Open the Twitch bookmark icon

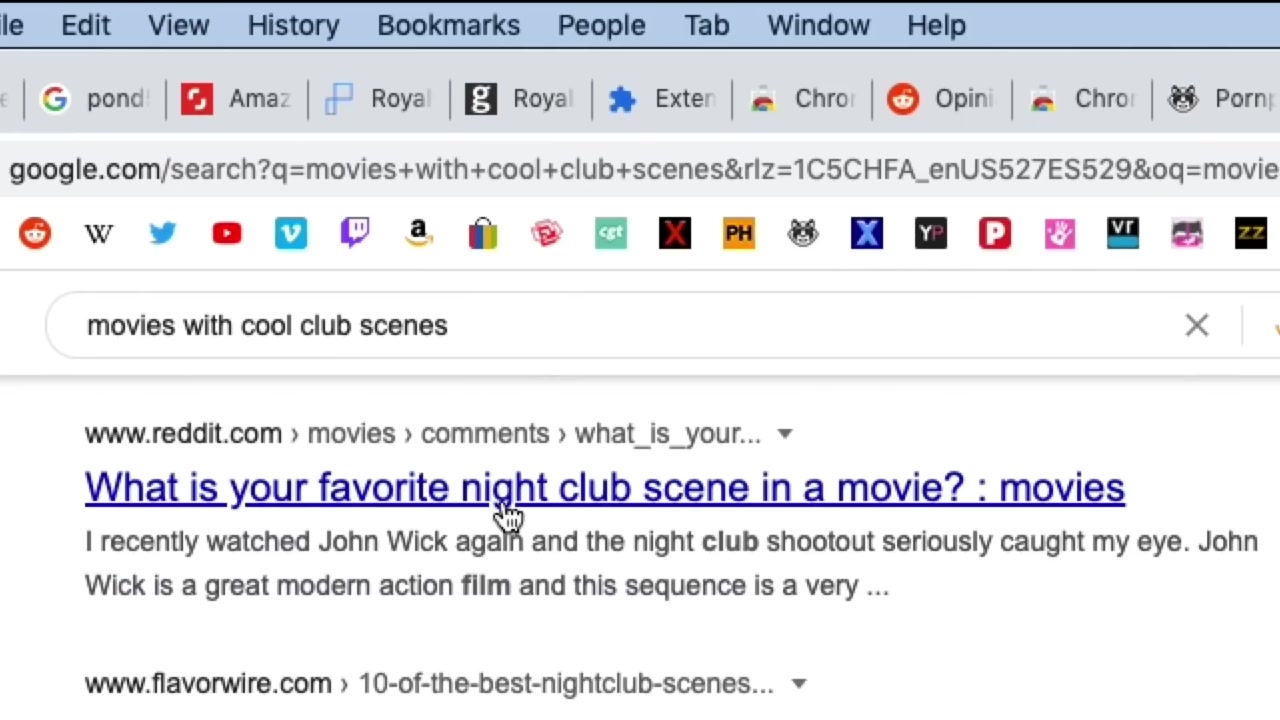point(355,234)
